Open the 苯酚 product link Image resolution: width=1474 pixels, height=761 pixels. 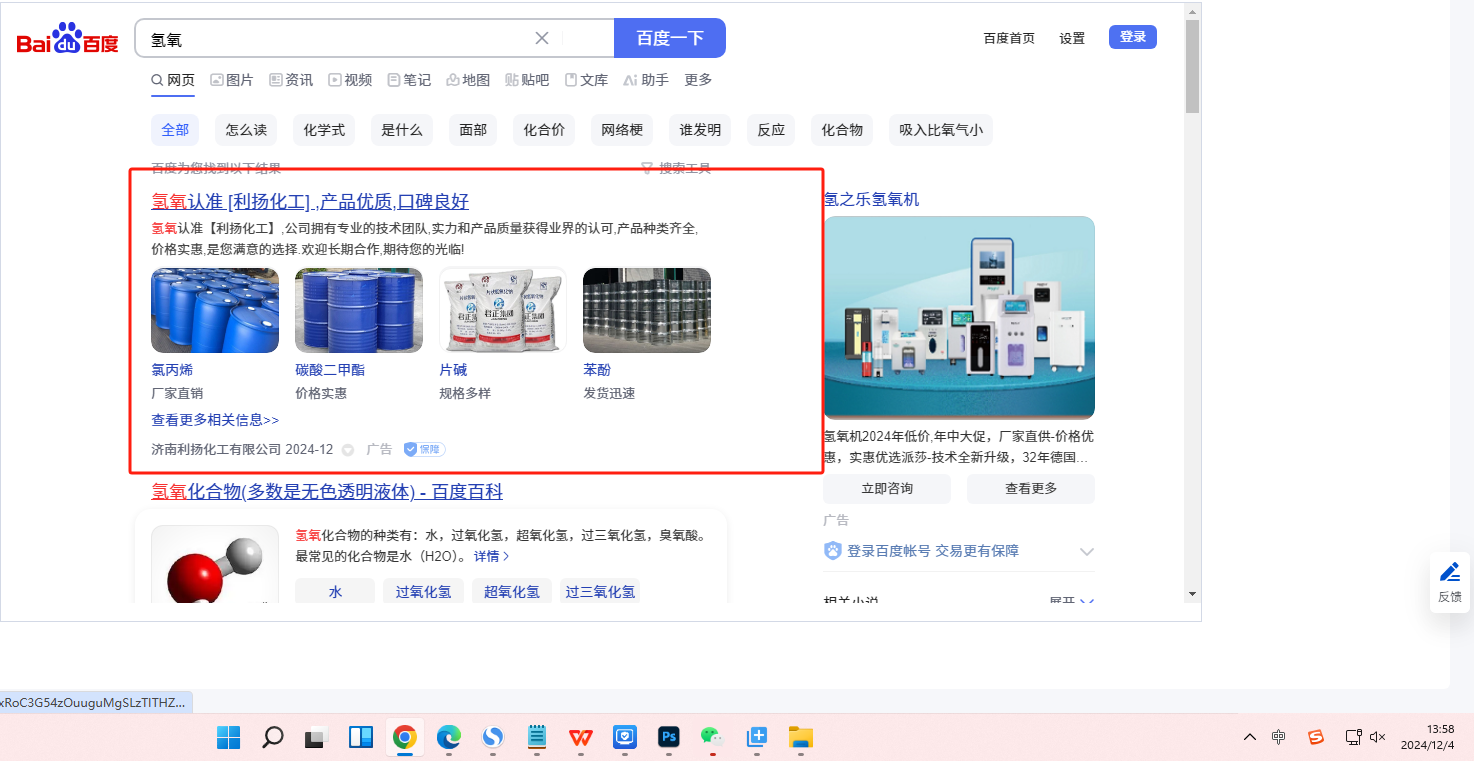click(597, 370)
